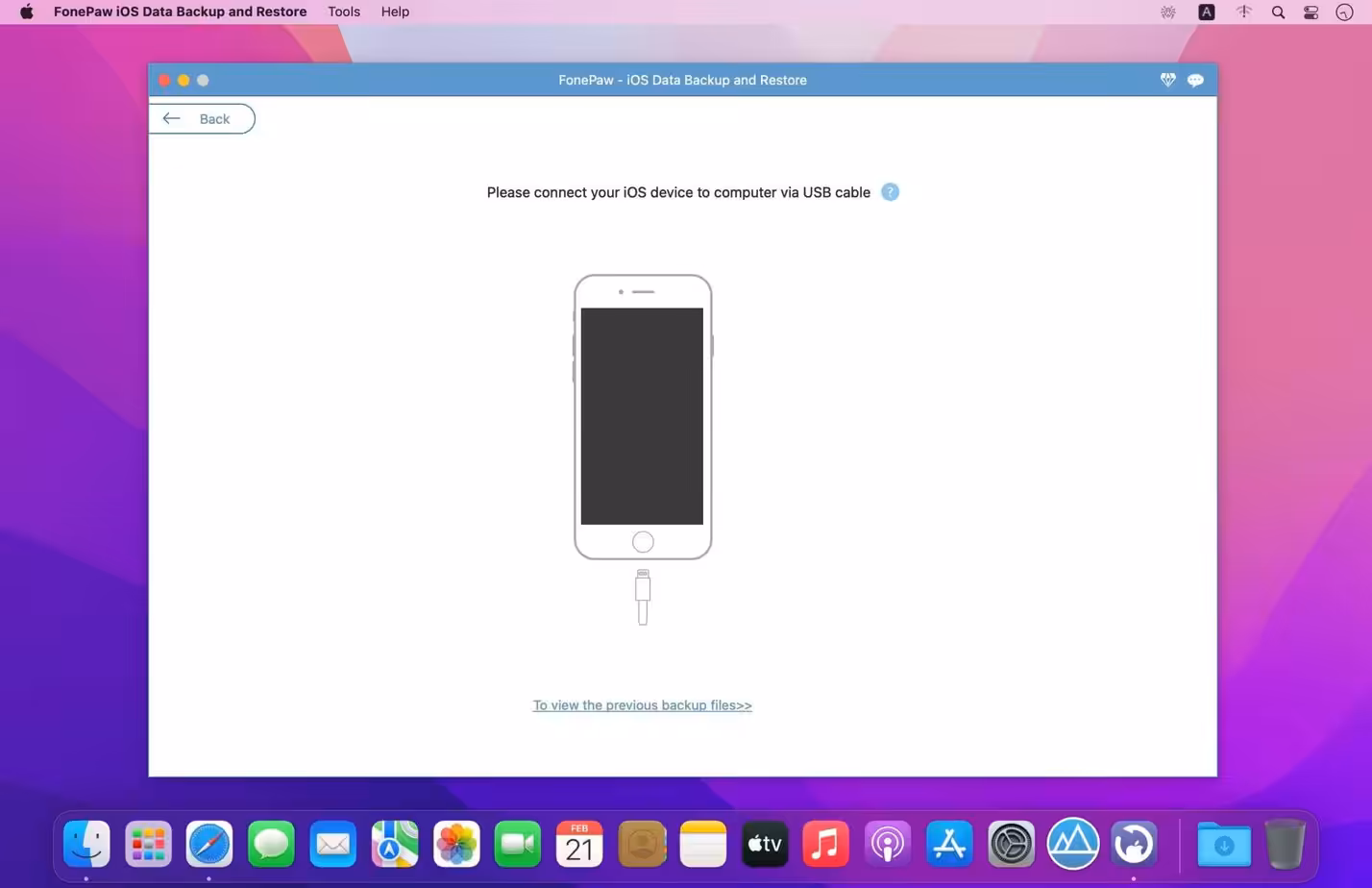Image resolution: width=1372 pixels, height=888 pixels.
Task: Open the help question mark icon
Action: (890, 192)
